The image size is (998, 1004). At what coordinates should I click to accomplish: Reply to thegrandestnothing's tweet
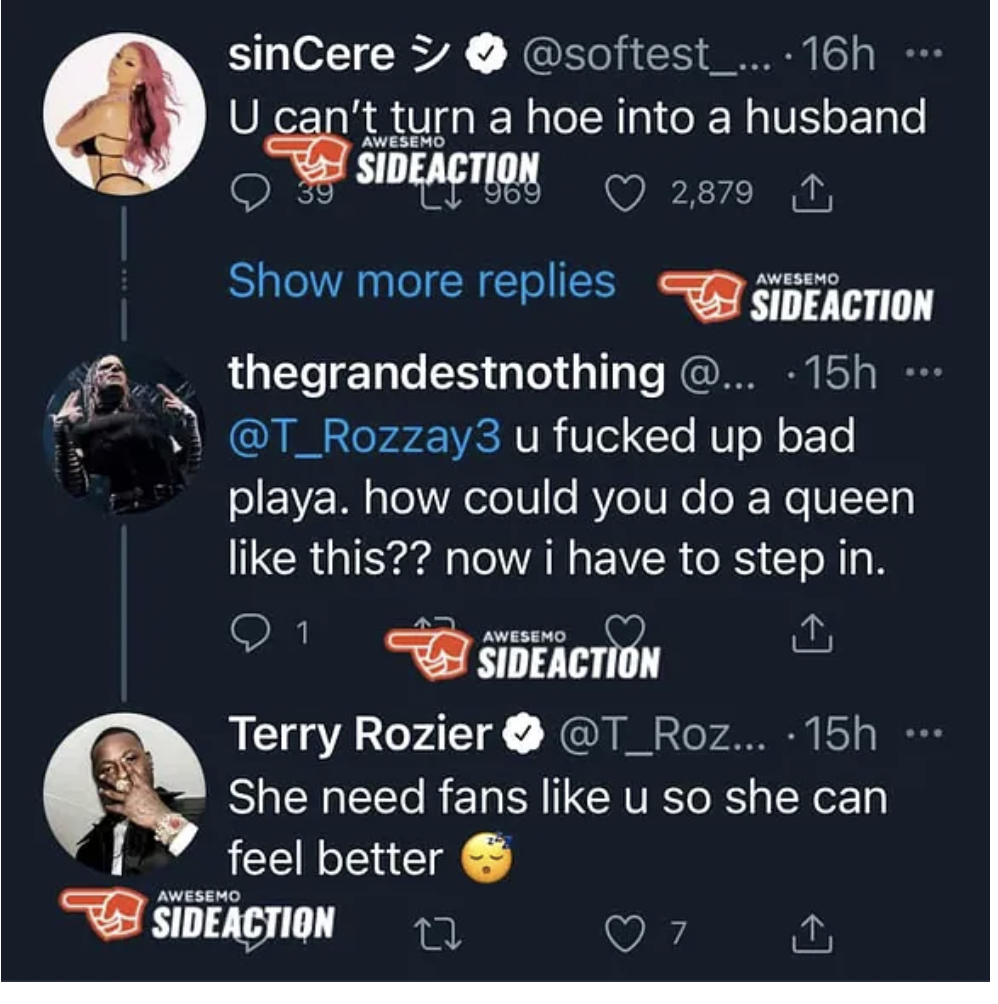tap(246, 634)
